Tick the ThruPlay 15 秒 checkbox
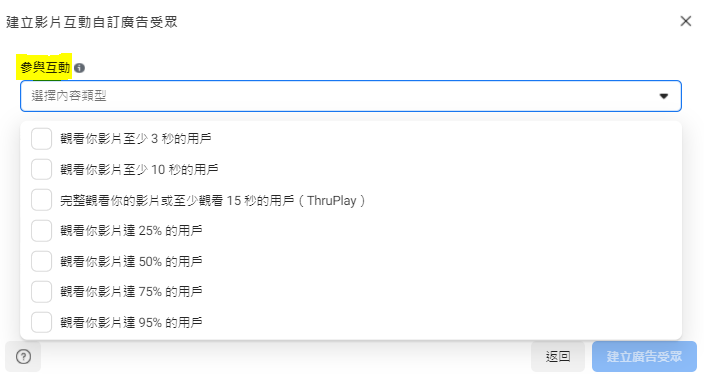 click(41, 200)
